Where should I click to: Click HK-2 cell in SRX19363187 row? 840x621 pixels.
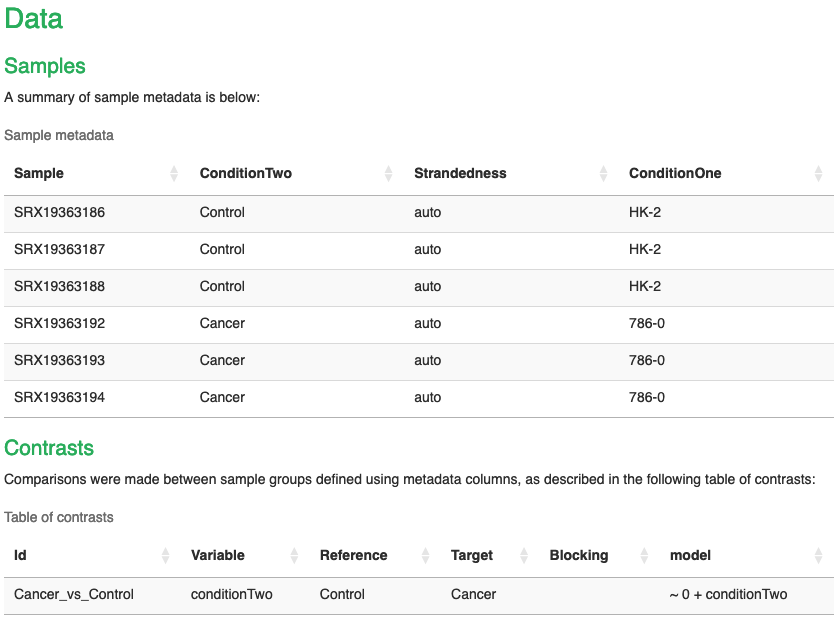tap(645, 250)
